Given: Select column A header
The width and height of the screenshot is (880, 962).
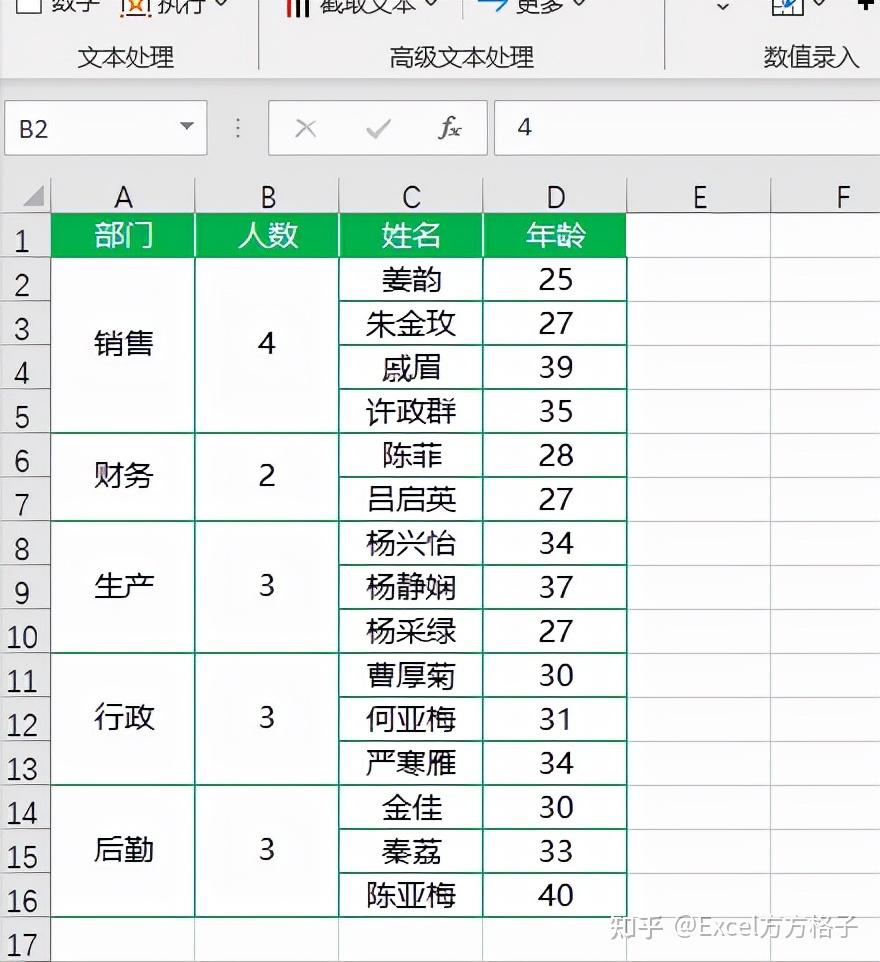Looking at the screenshot, I should (123, 196).
